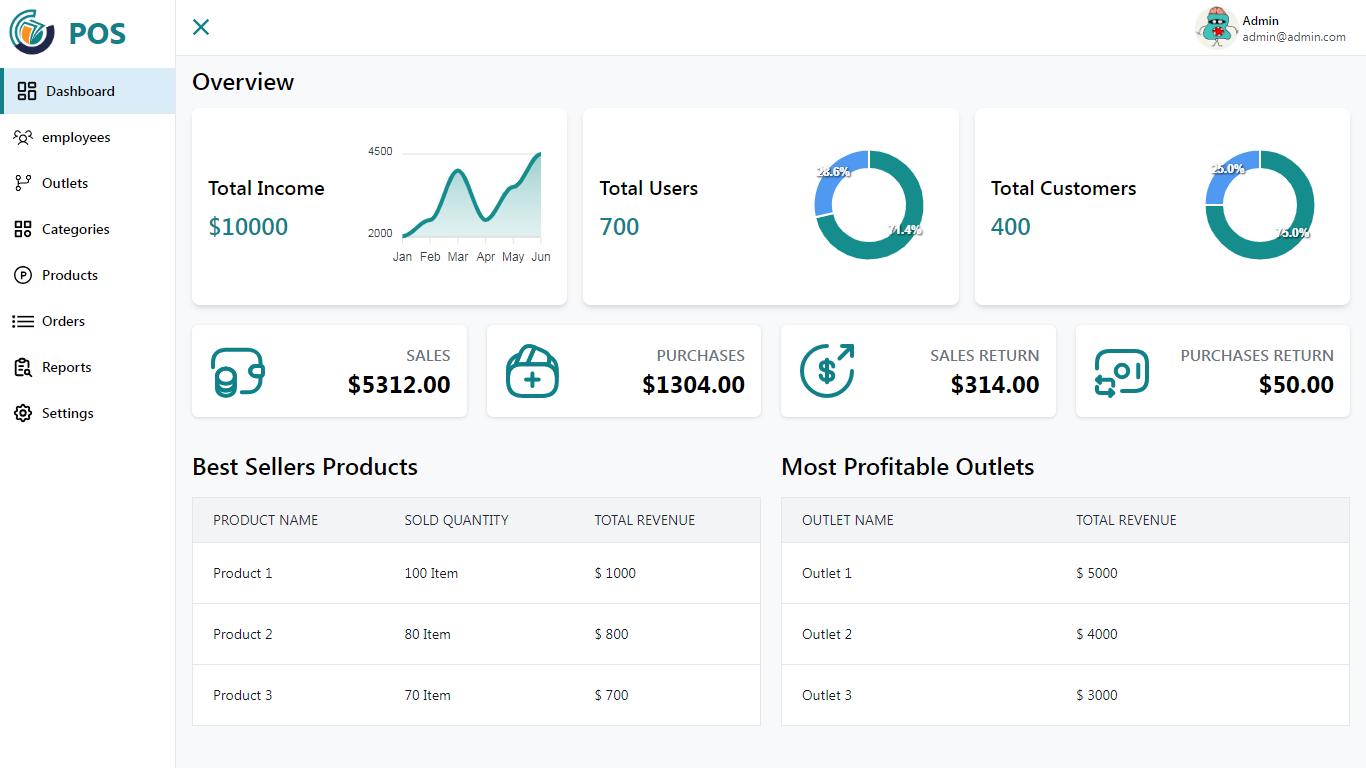The width and height of the screenshot is (1366, 768).
Task: Select the Dashboard grid icon in sidebar
Action: click(24, 91)
